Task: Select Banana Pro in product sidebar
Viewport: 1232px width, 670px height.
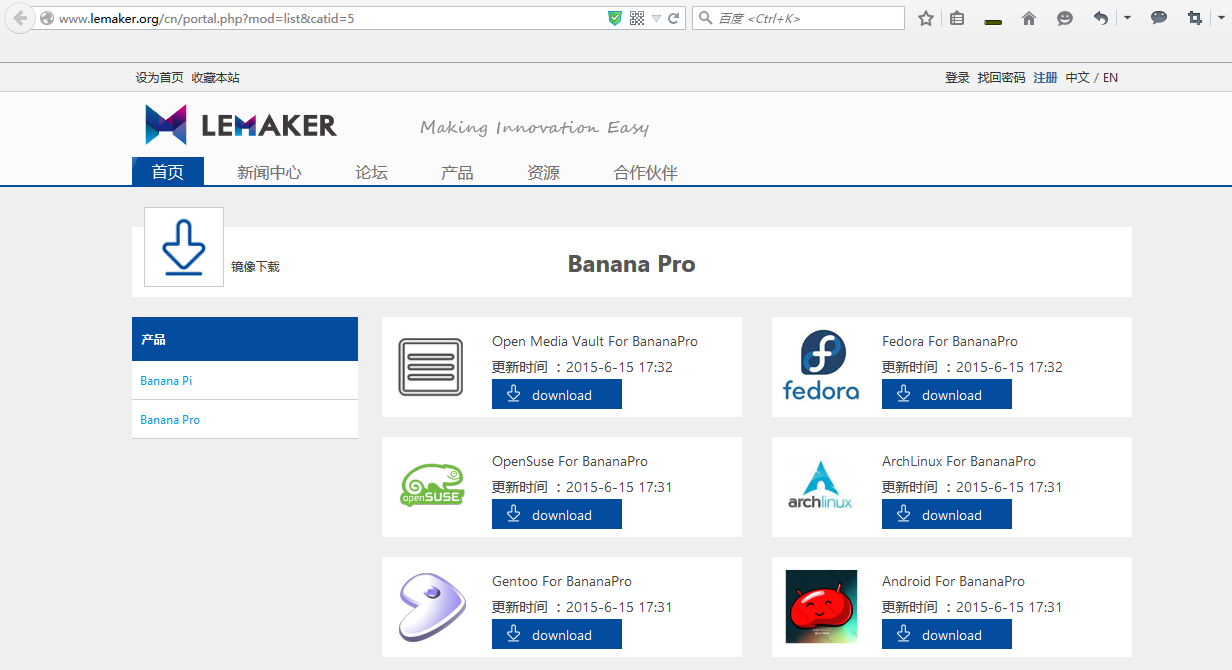Action: [x=170, y=419]
